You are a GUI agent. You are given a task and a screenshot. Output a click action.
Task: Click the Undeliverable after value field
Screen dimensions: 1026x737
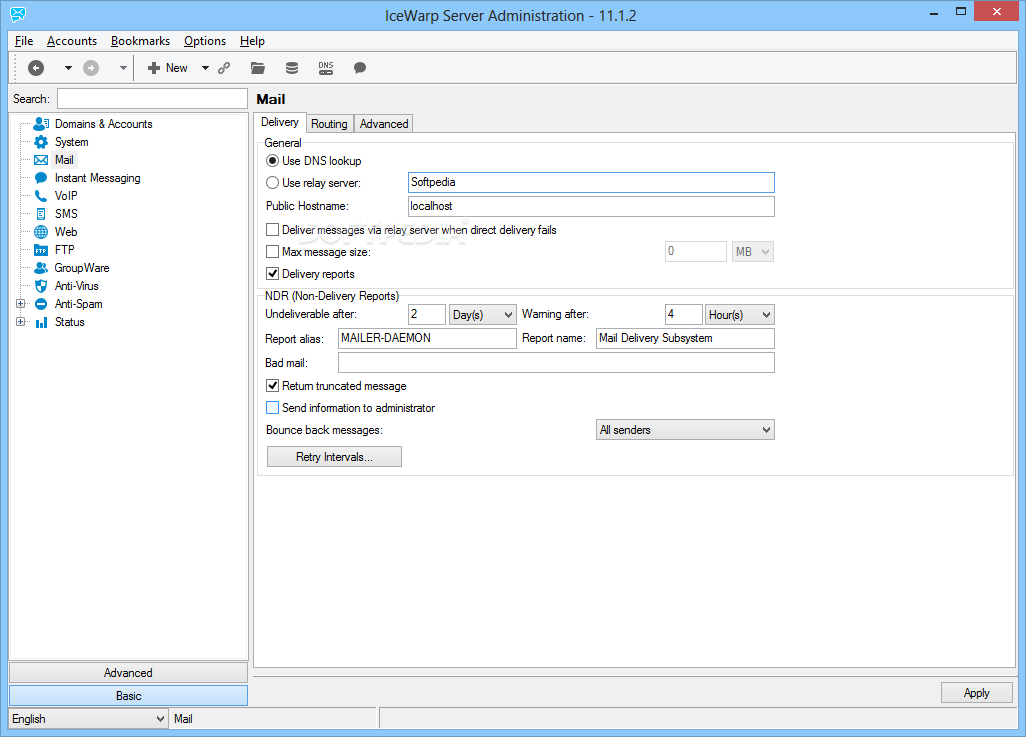[427, 315]
